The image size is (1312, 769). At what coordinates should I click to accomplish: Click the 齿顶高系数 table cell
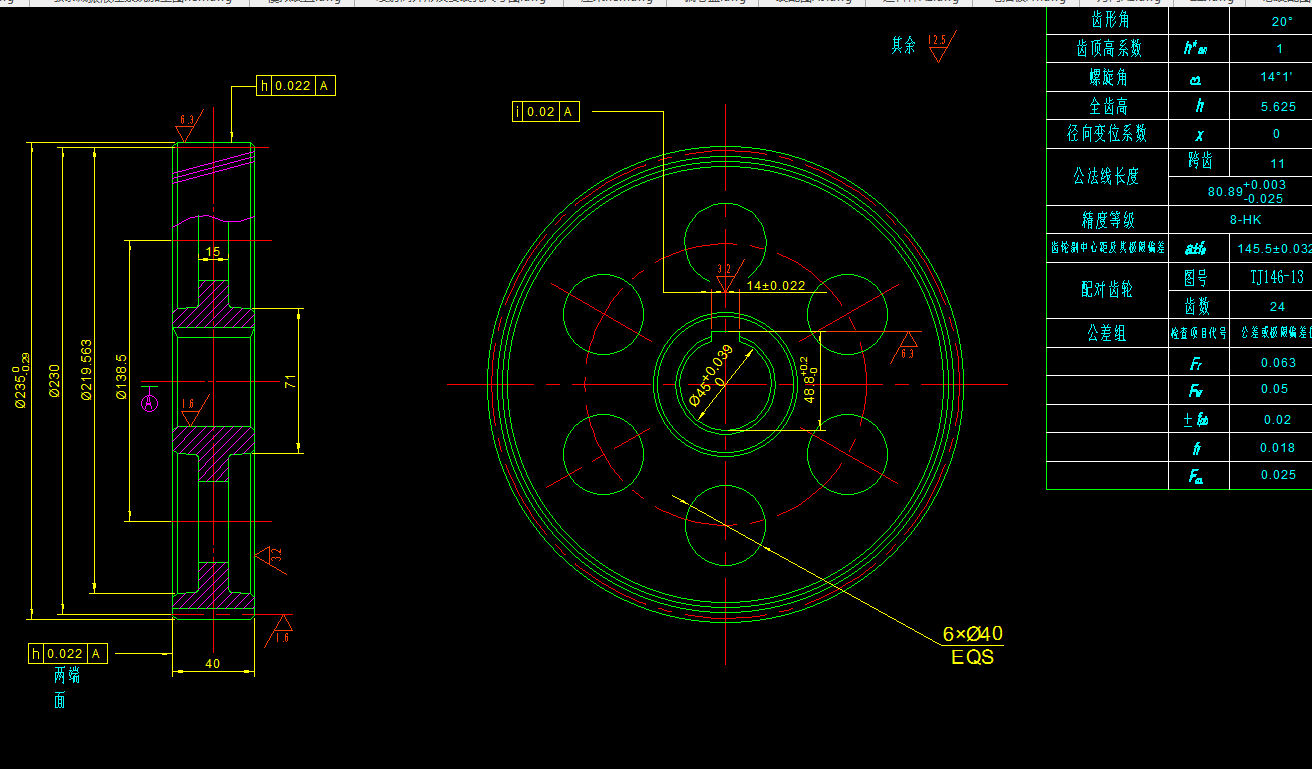[x=1107, y=48]
